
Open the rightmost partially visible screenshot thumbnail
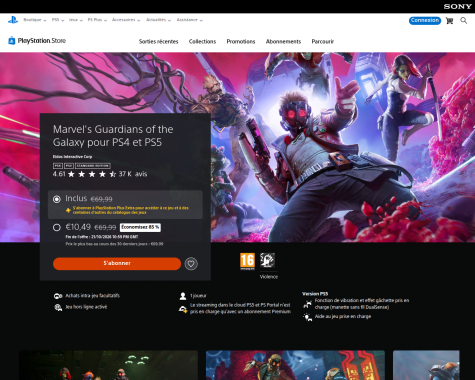[426, 365]
